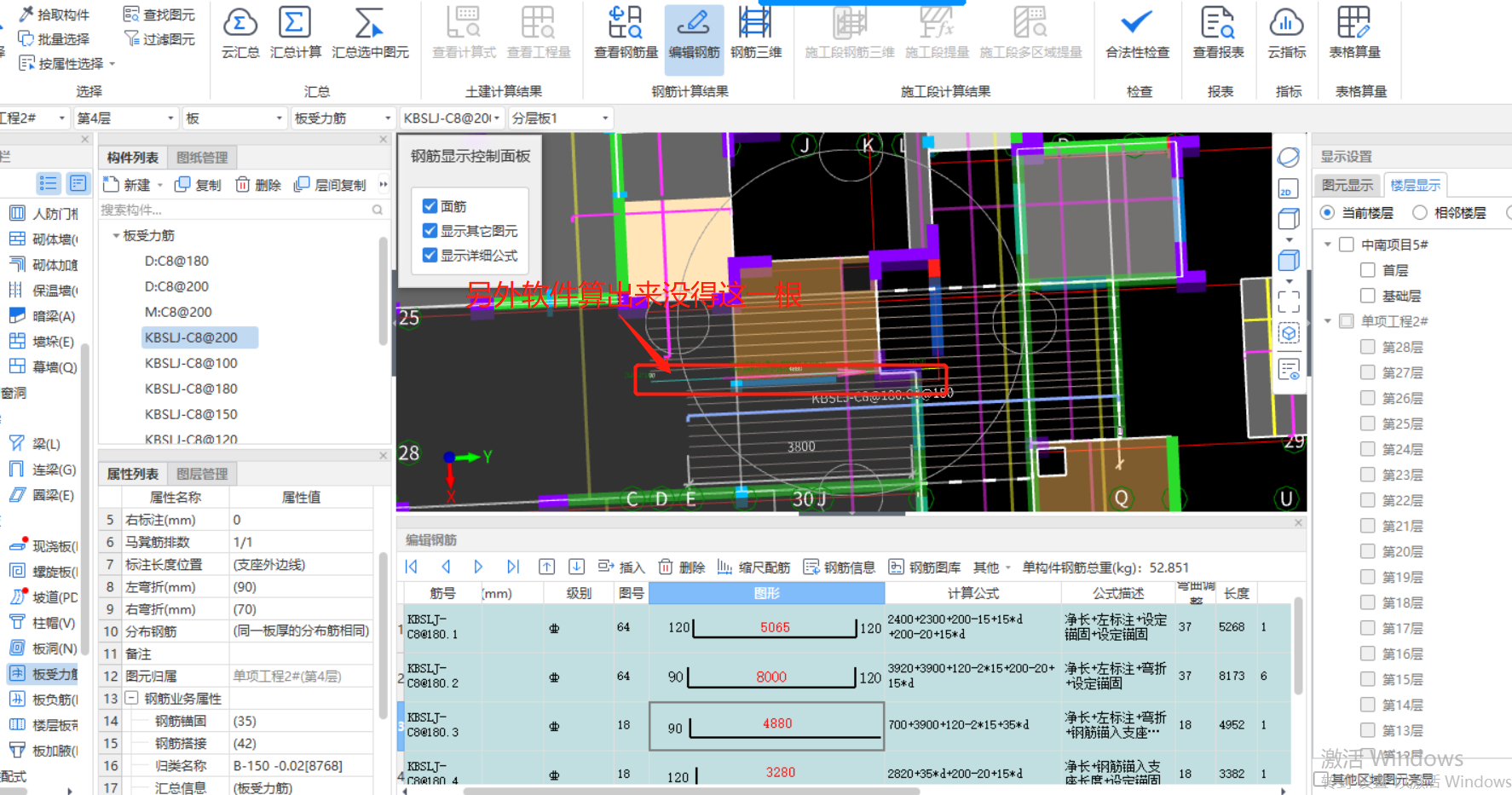Image resolution: width=1512 pixels, height=795 pixels.
Task: Select D:C8@180 component
Action: point(176,261)
